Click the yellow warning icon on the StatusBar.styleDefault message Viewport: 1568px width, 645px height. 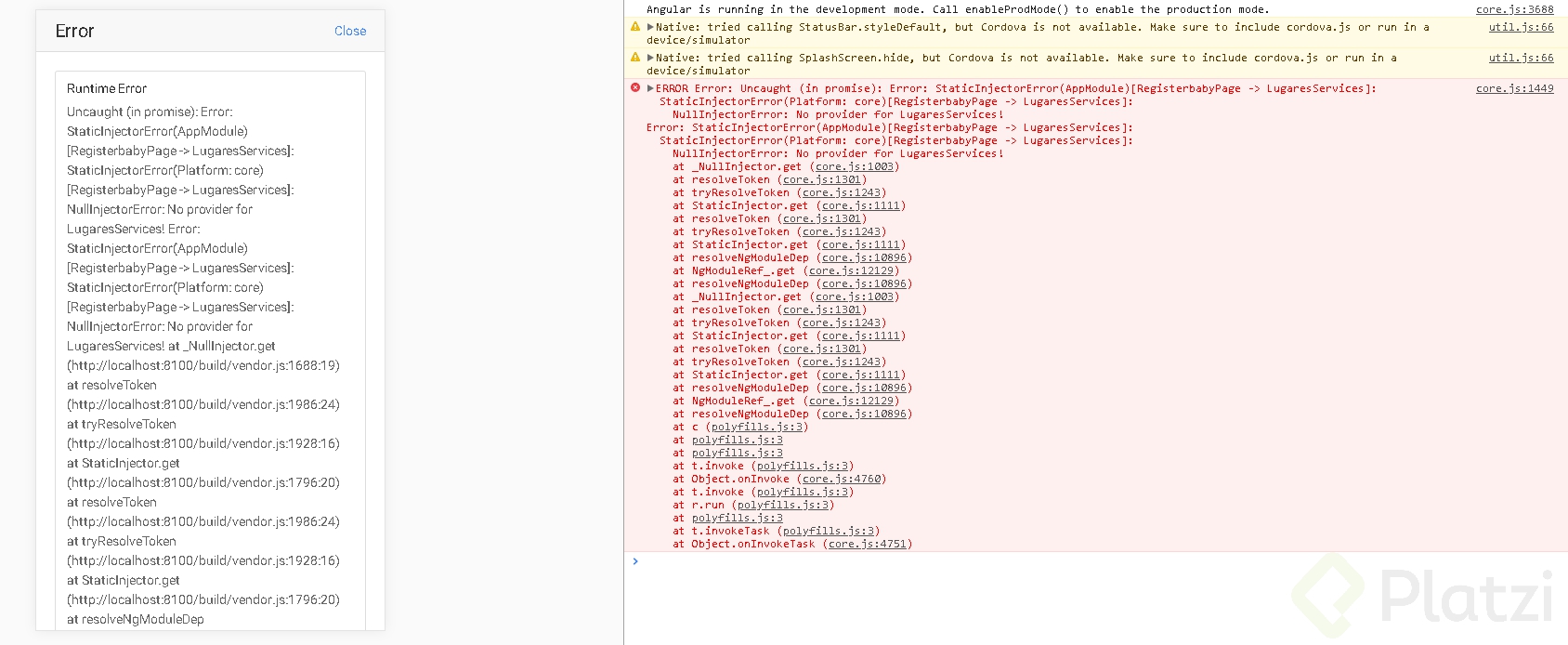click(x=635, y=27)
